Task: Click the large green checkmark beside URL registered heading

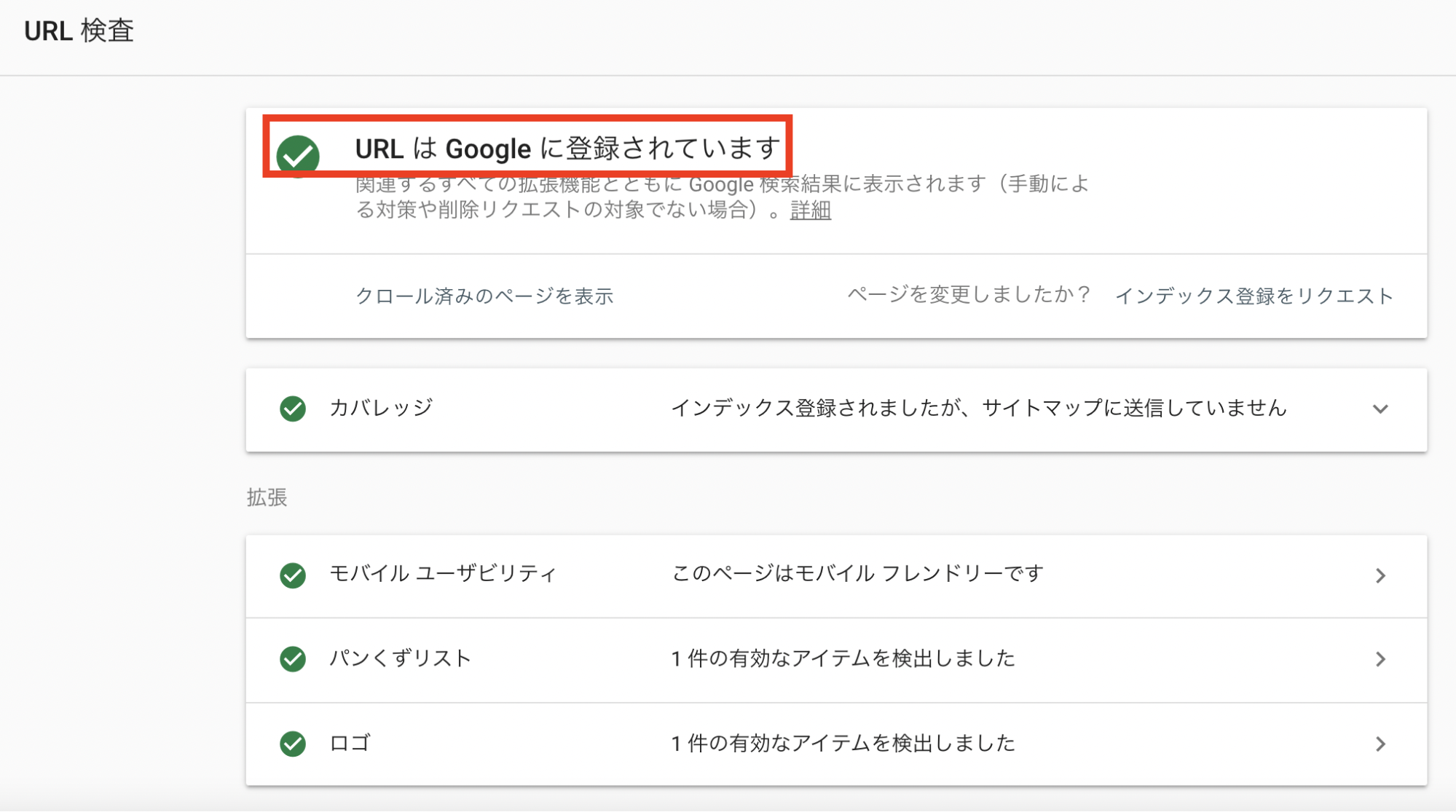Action: point(298,155)
